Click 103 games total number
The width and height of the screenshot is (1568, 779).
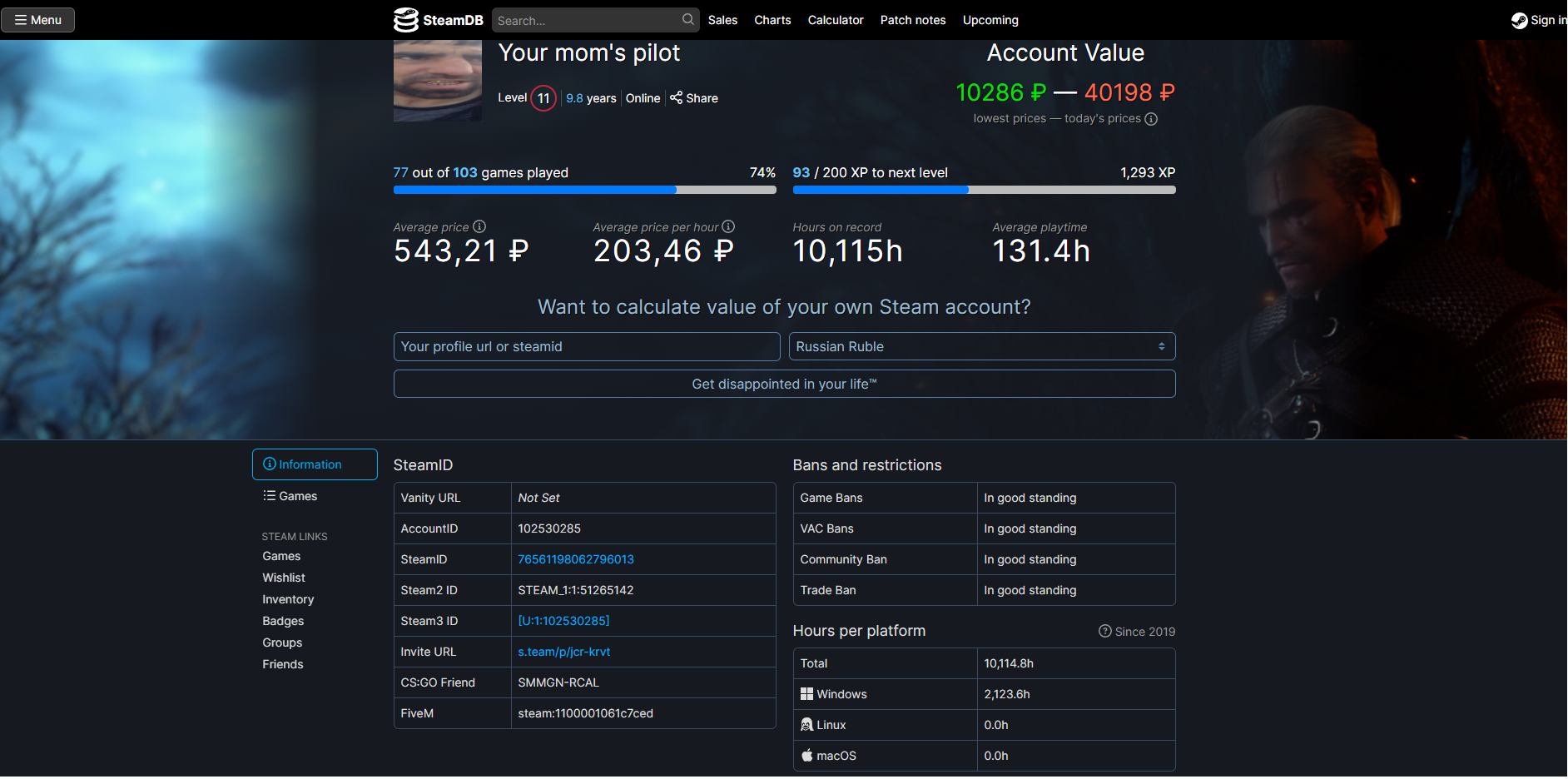click(465, 172)
